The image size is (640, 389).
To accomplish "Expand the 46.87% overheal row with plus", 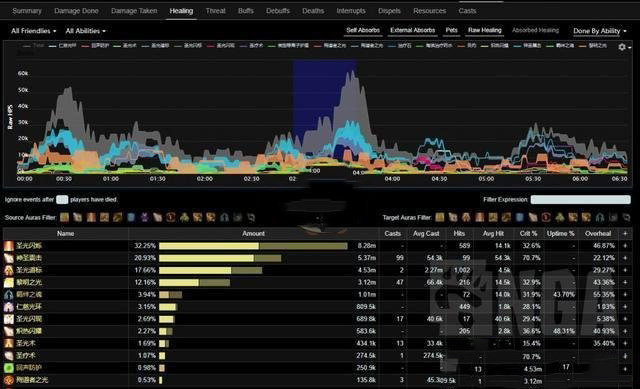I will 625,246.
